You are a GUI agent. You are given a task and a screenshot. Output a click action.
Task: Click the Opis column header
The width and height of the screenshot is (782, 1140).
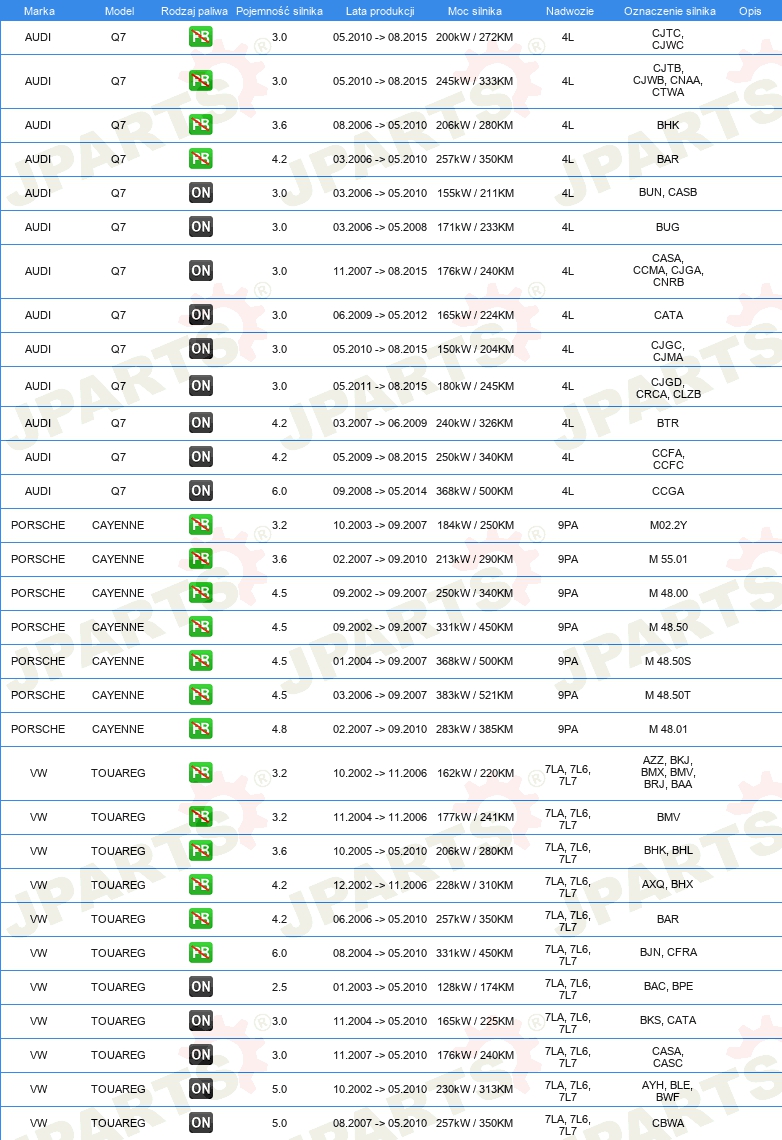[x=750, y=11]
